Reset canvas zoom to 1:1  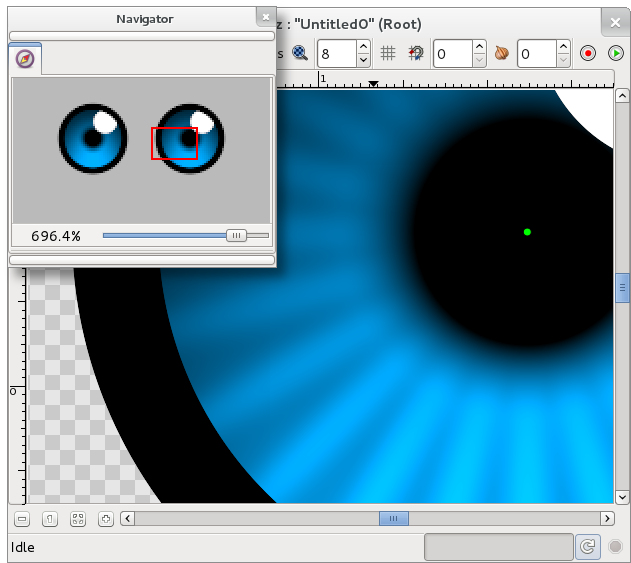(50, 519)
